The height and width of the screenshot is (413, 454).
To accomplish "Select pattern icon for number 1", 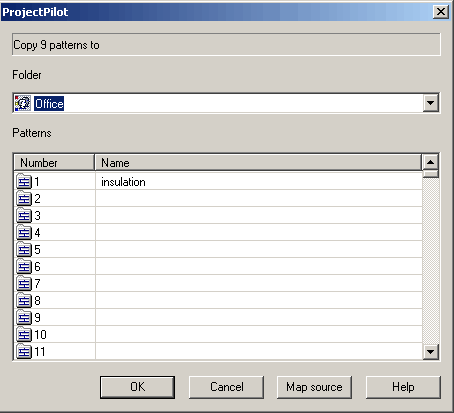I will [24, 182].
